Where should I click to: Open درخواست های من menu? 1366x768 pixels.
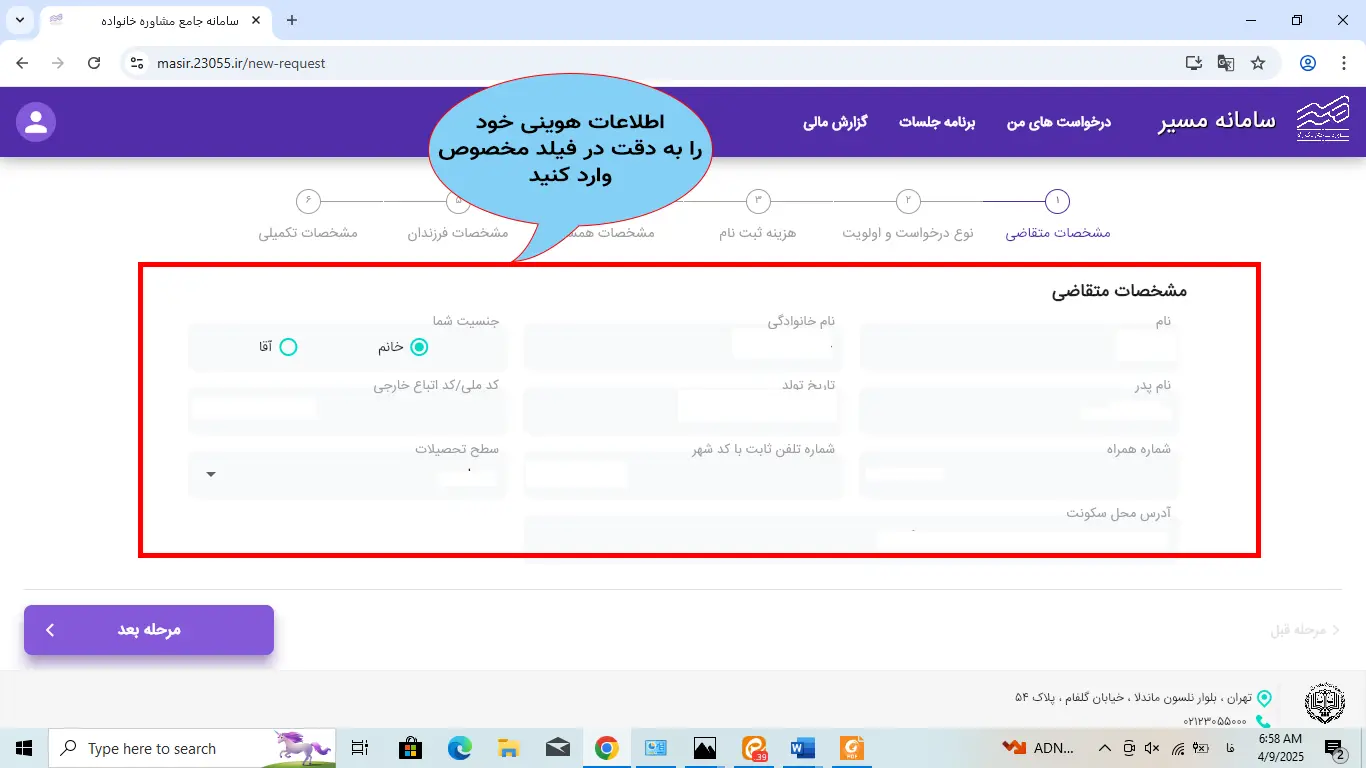point(1059,122)
